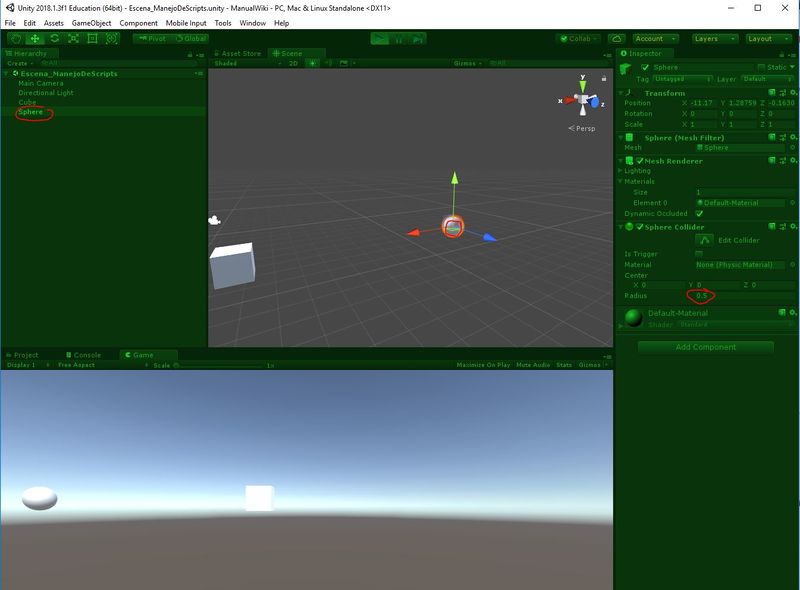
Task: Collapse the Materials foldout
Action: (620, 181)
